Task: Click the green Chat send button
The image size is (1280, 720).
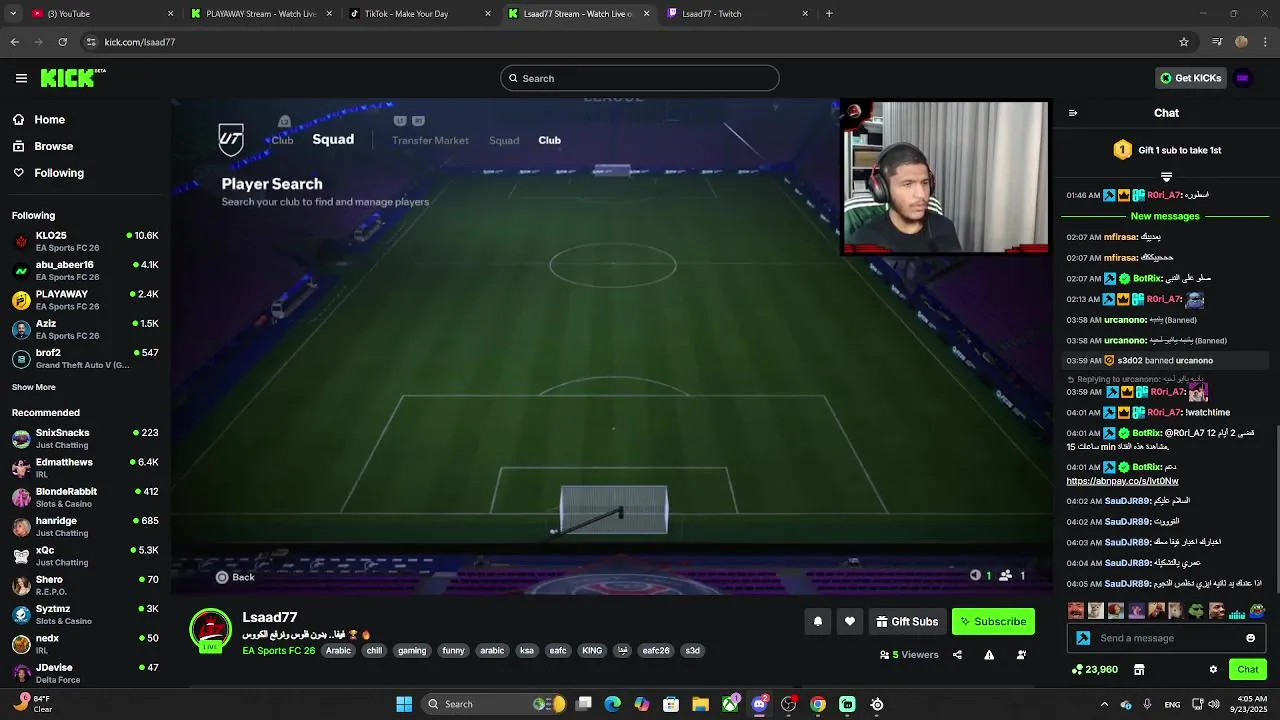Action: point(1248,669)
